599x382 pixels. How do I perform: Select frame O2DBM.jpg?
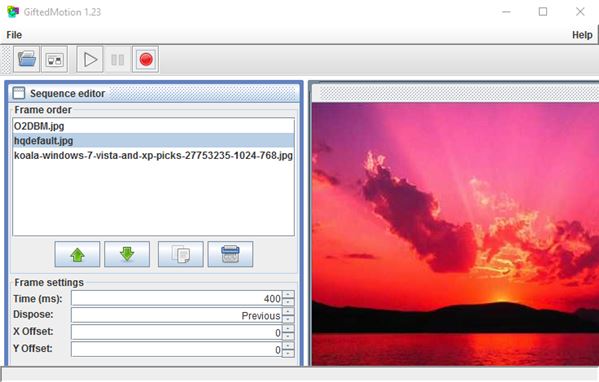click(154, 126)
